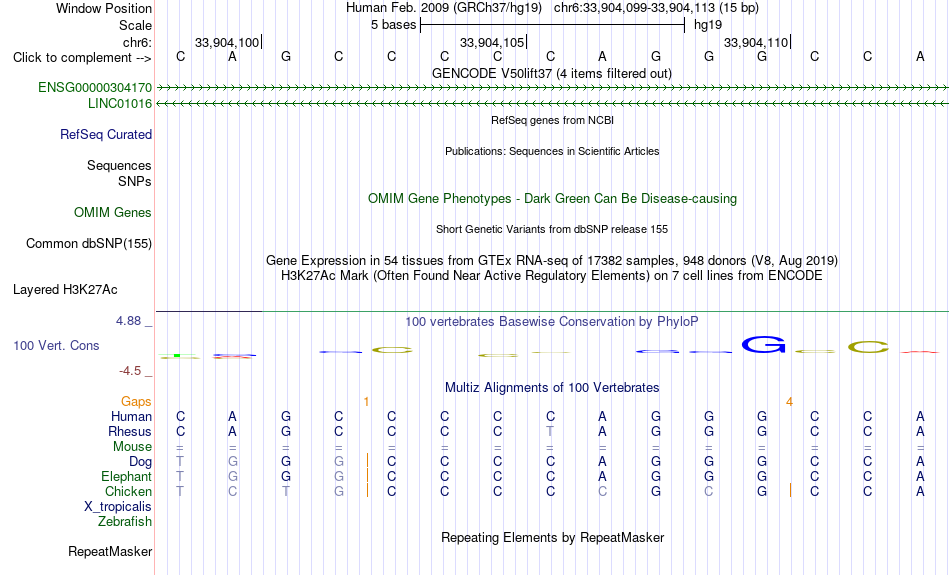Click the orange gap count 4 in Gaps row
Viewport: 950px width, 575px height.
pyautogui.click(x=789, y=402)
